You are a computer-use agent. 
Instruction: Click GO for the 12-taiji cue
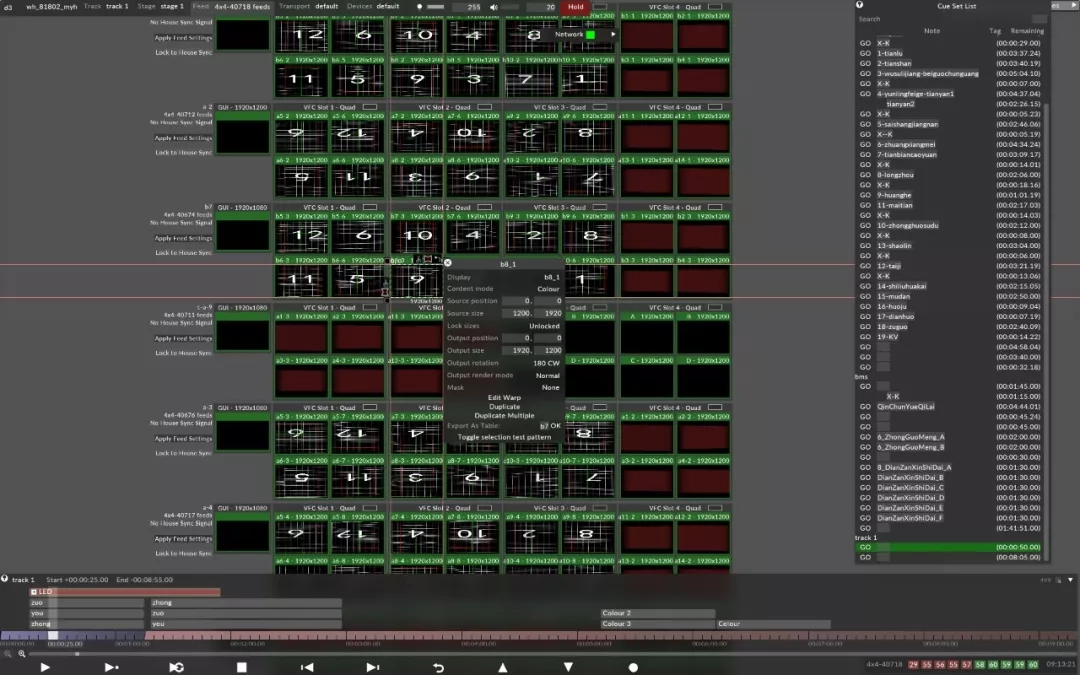(x=865, y=266)
